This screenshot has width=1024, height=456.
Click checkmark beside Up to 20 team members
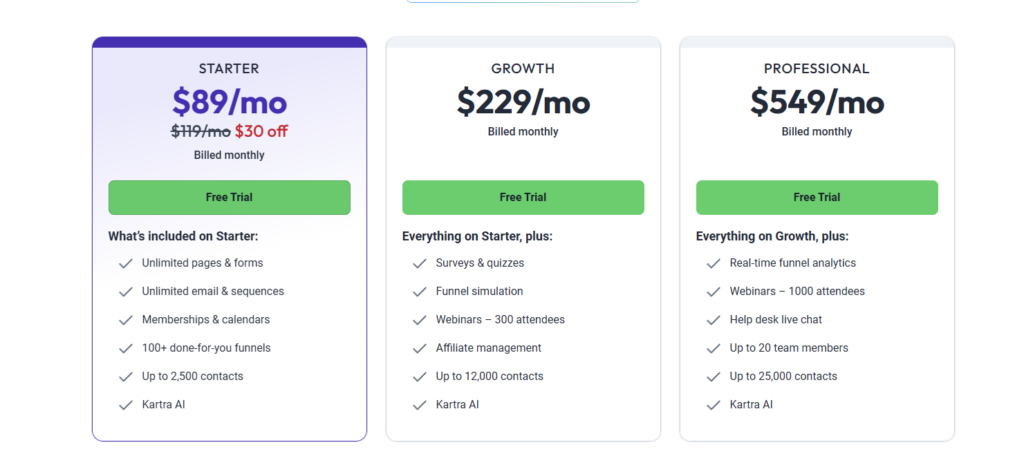(x=713, y=348)
